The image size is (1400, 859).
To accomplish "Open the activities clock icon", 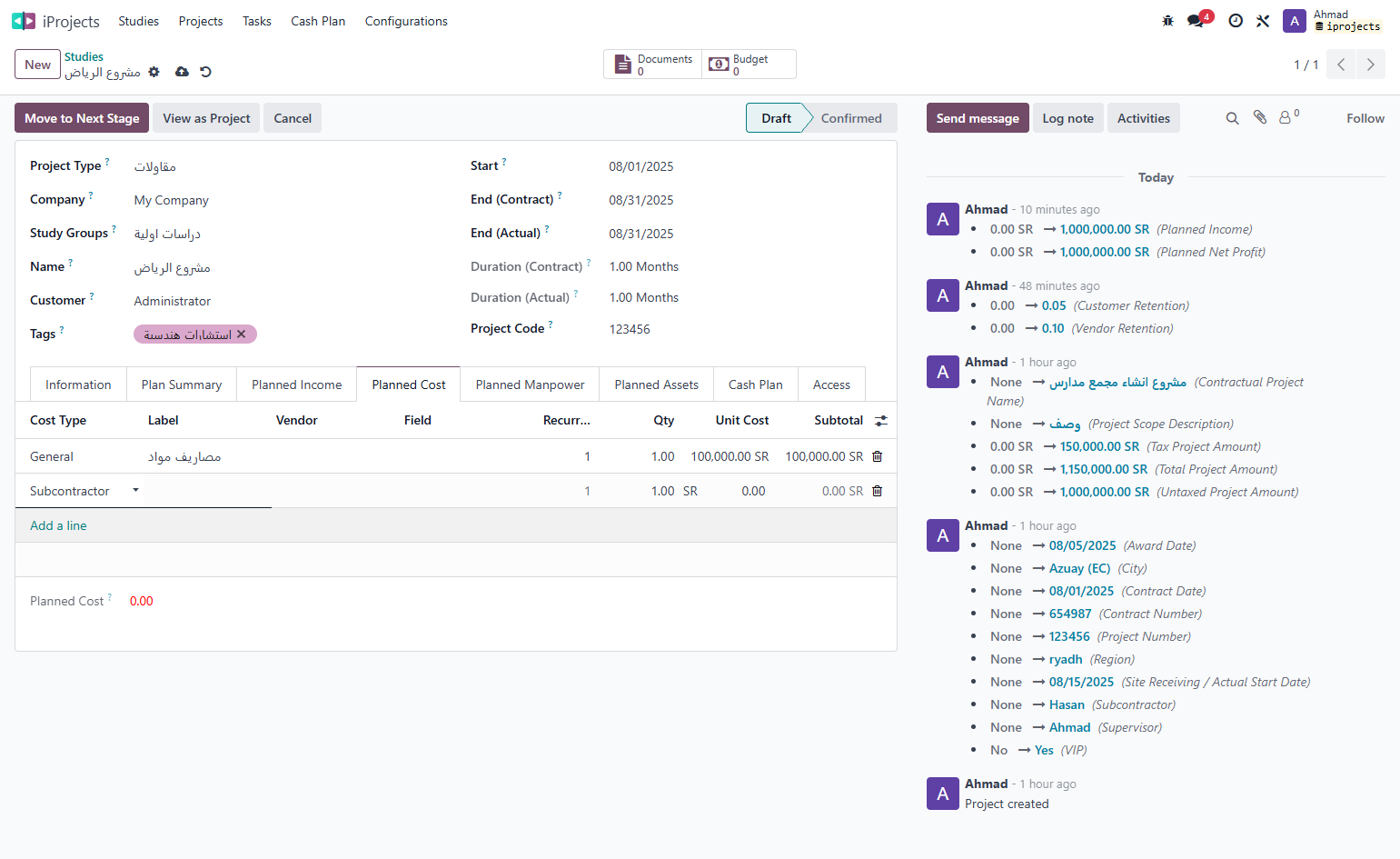I will point(1236,21).
